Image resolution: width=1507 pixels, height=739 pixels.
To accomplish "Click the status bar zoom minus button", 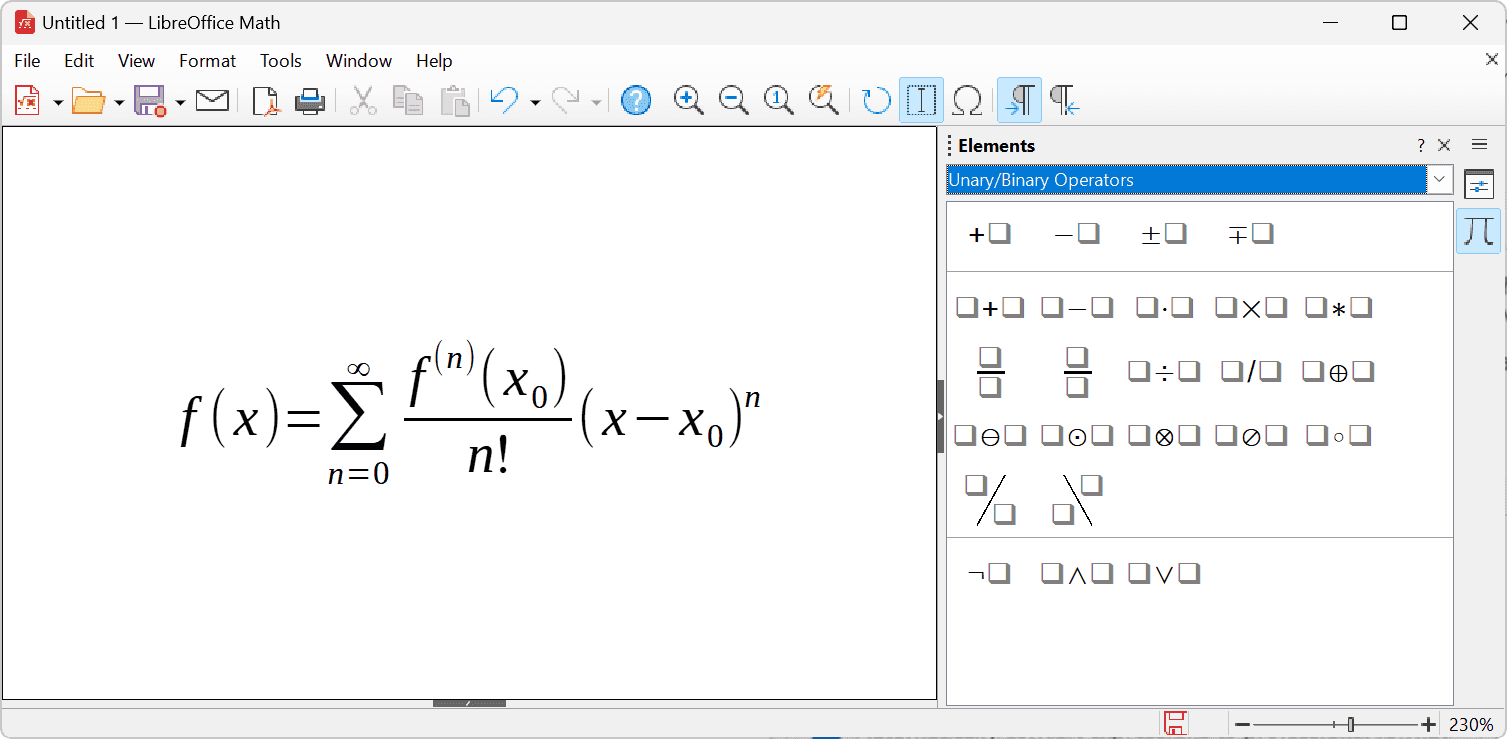I will 1242,724.
